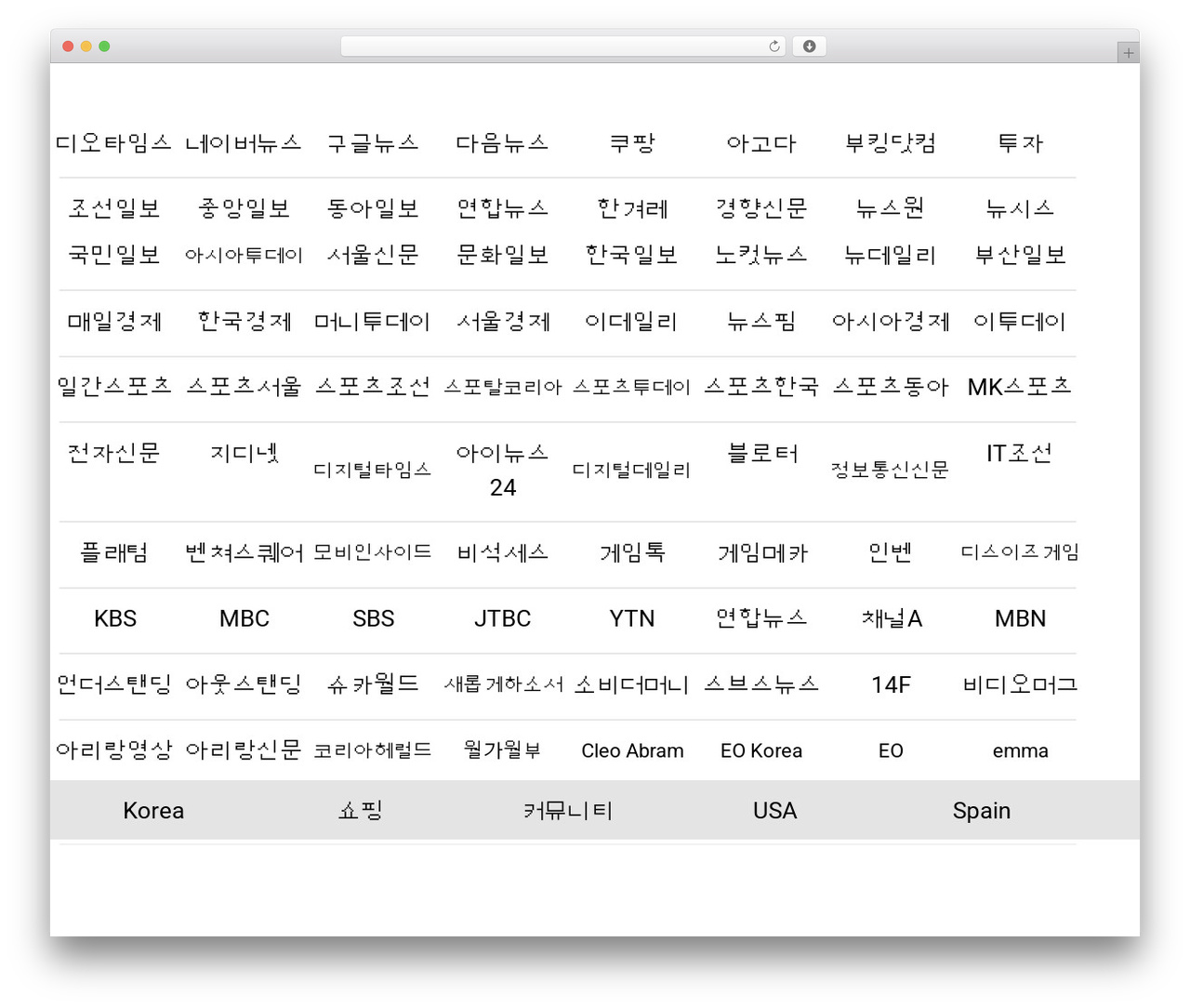Open the JTBC link
Viewport: 1190px width, 1008px height.
503,618
